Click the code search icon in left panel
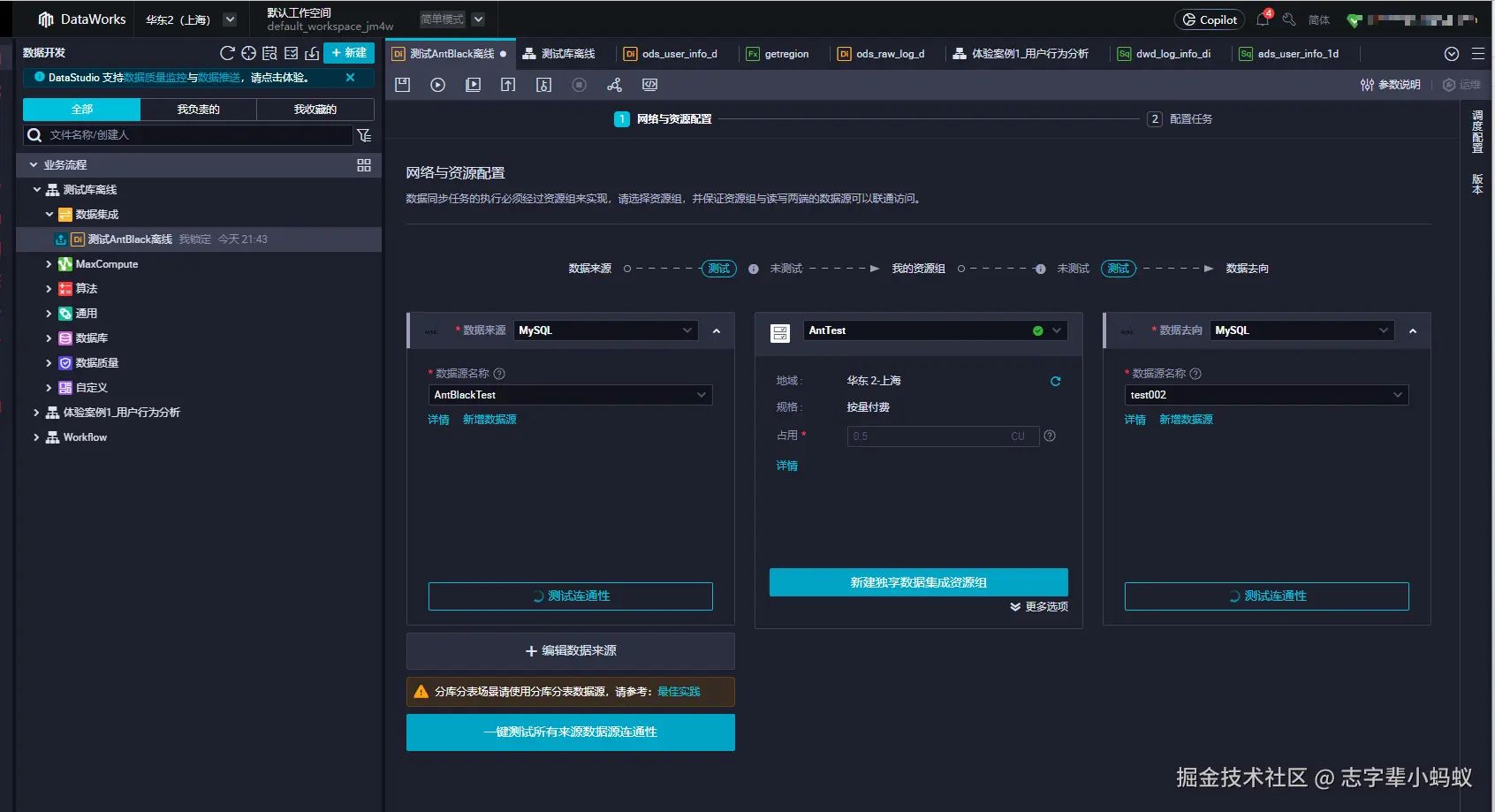Image resolution: width=1495 pixels, height=812 pixels. point(269,53)
